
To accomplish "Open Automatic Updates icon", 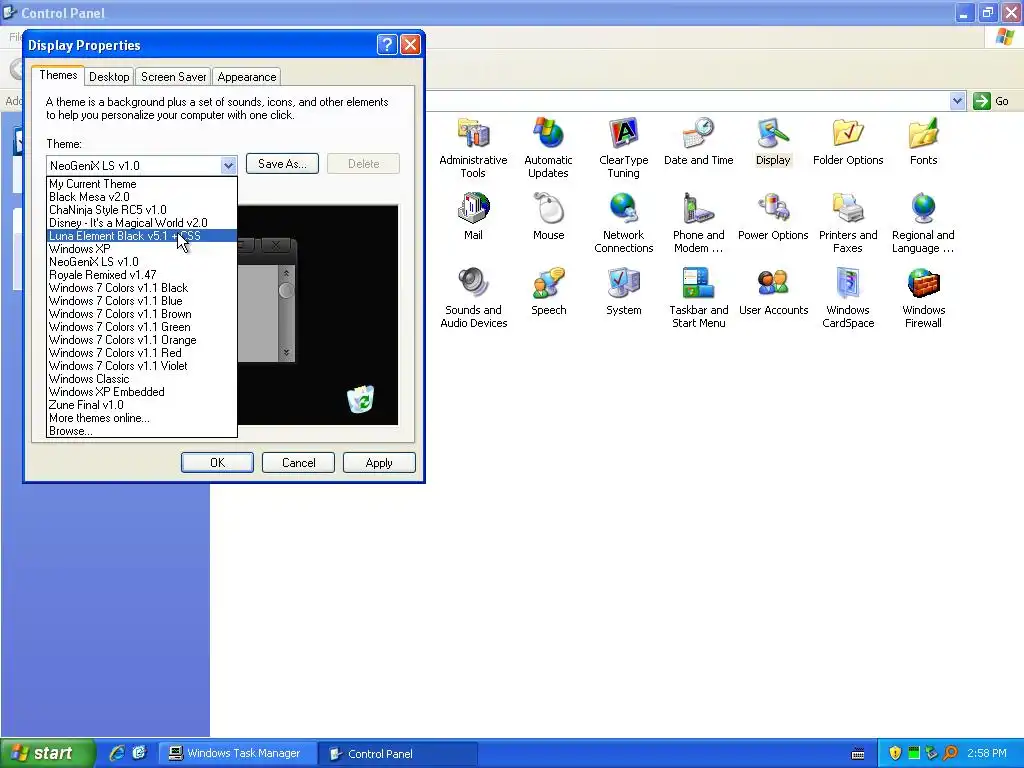I will [548, 134].
